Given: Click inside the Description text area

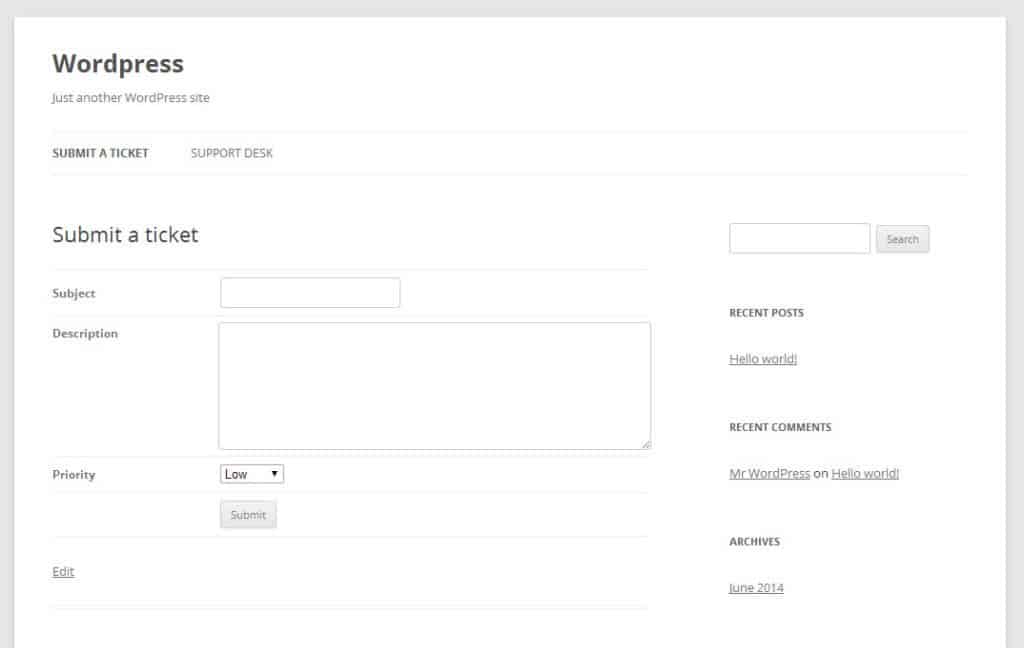Looking at the screenshot, I should click(435, 385).
